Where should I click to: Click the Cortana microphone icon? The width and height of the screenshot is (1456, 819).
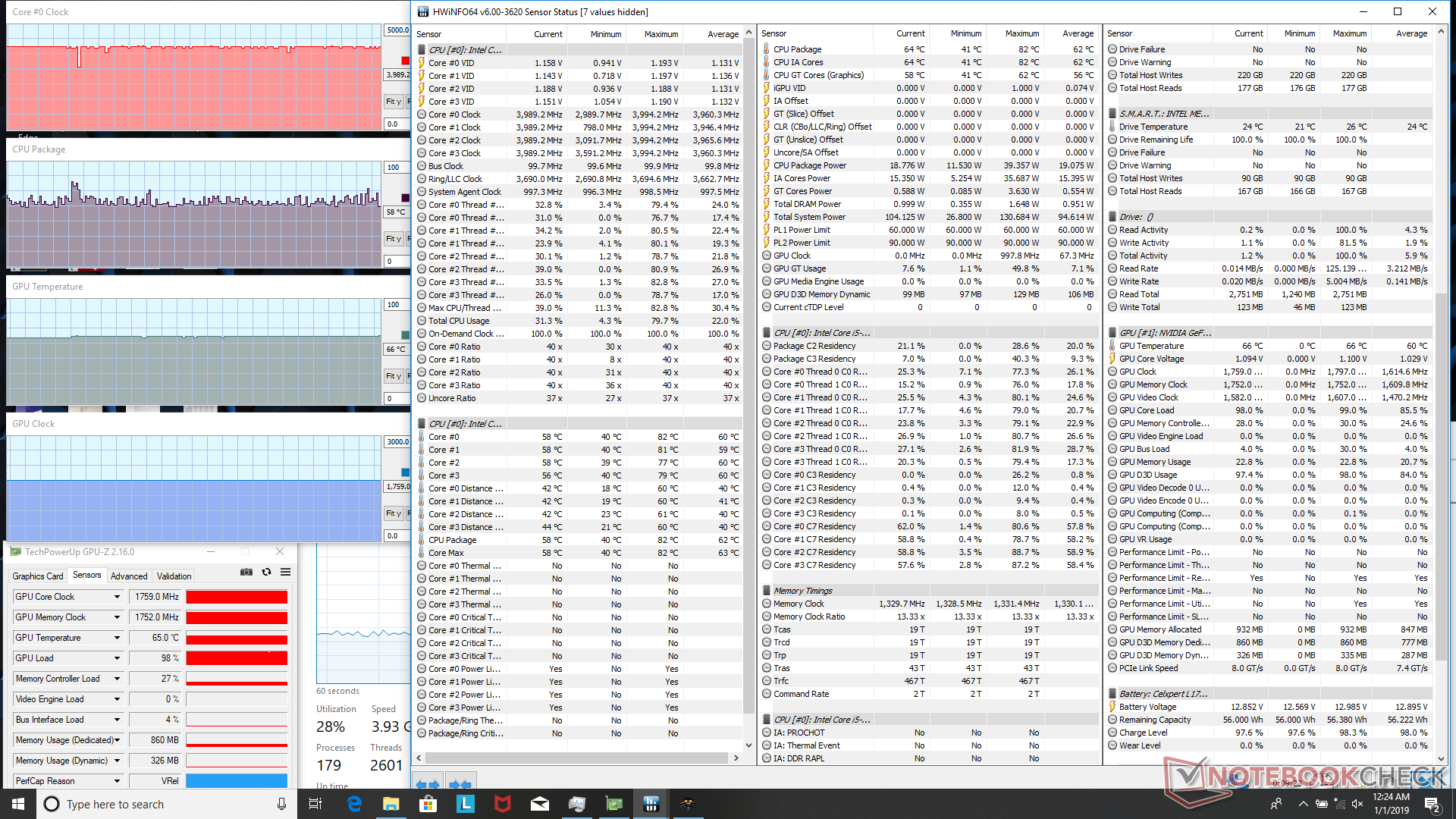pyautogui.click(x=281, y=804)
